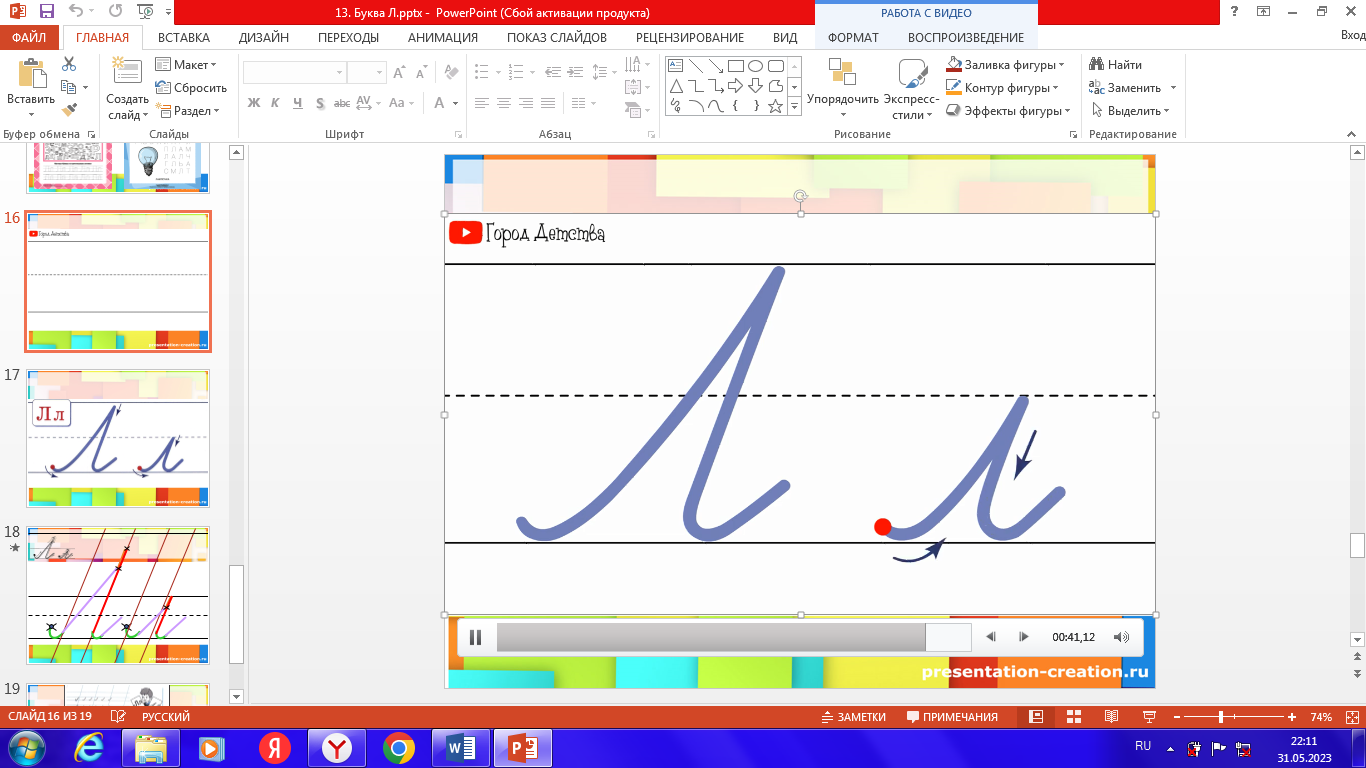
Task: Pause the video with the pause button
Action: coord(476,637)
